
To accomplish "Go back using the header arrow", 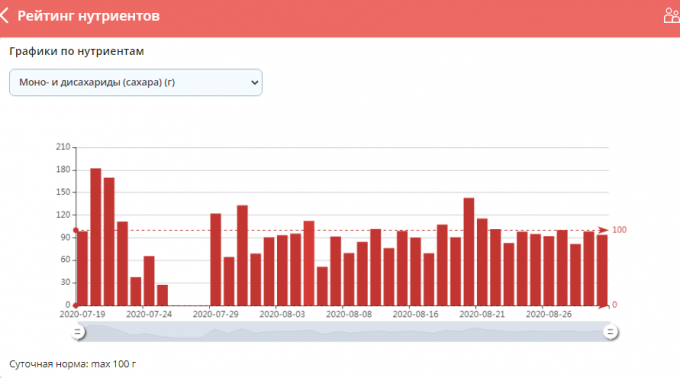I will [4, 16].
